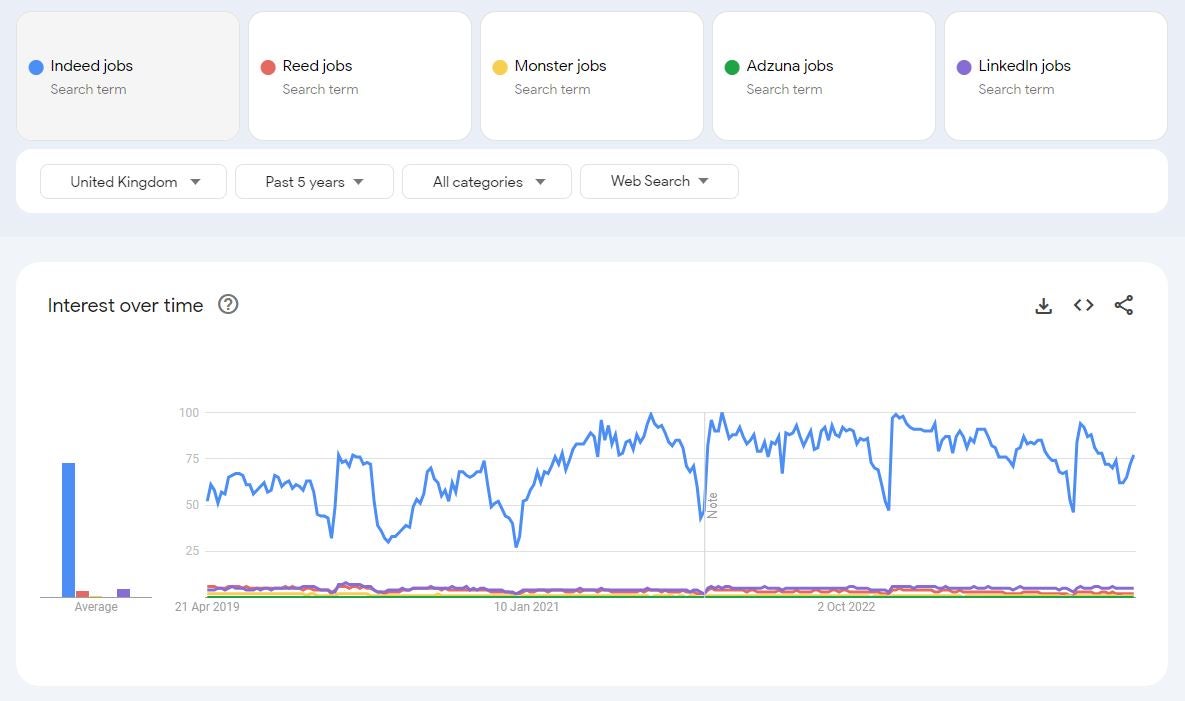Open the United Kingdom region dropdown
The width and height of the screenshot is (1185, 701).
(x=134, y=182)
